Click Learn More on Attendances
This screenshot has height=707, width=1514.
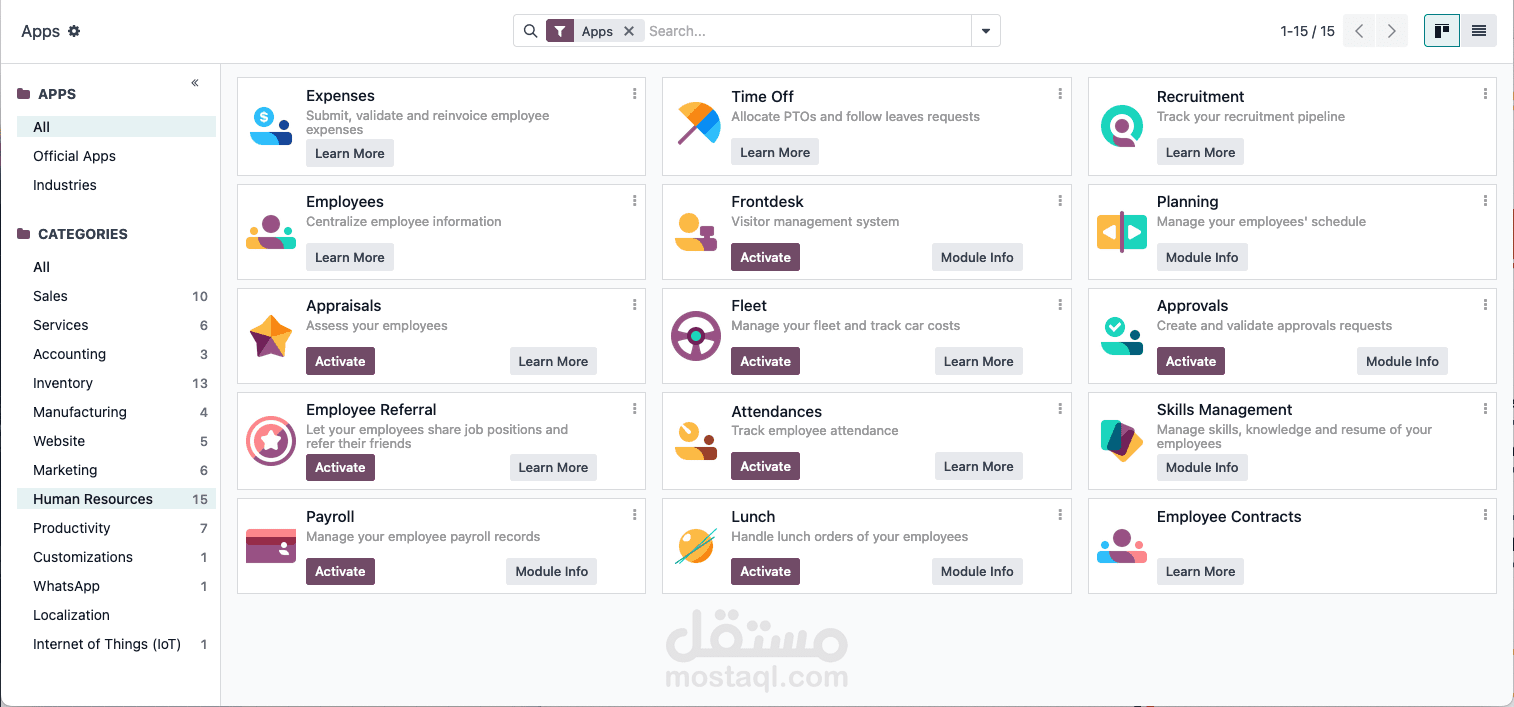tap(978, 466)
